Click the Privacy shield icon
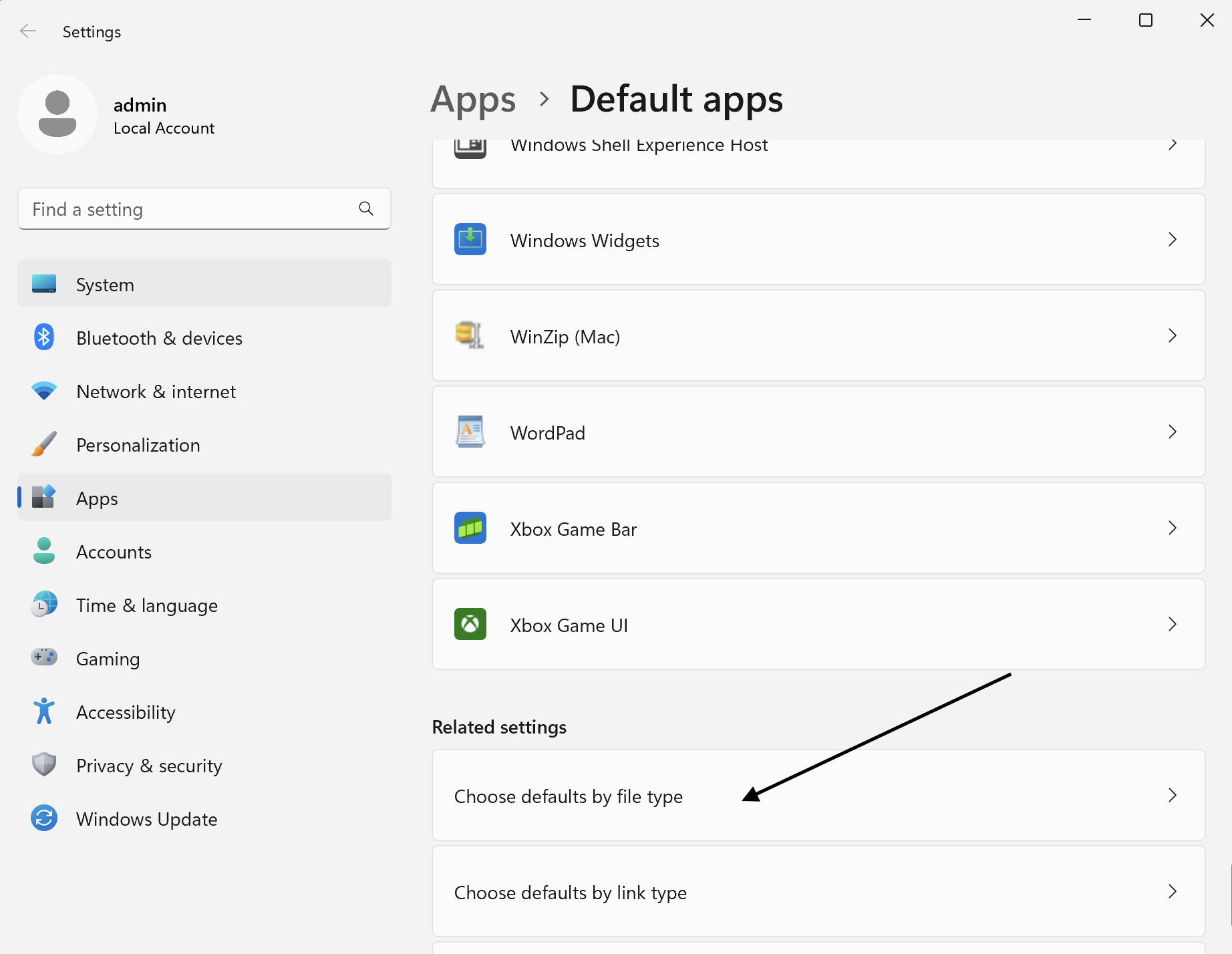The height and width of the screenshot is (954, 1232). (x=44, y=765)
